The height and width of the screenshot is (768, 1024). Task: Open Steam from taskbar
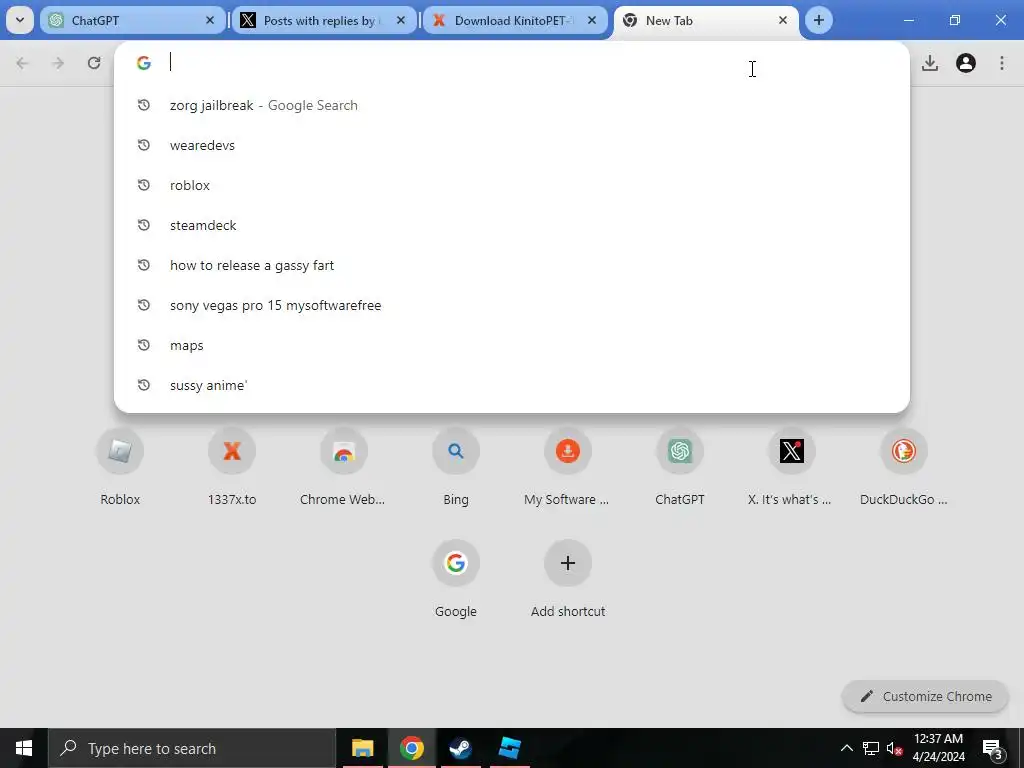(x=460, y=748)
